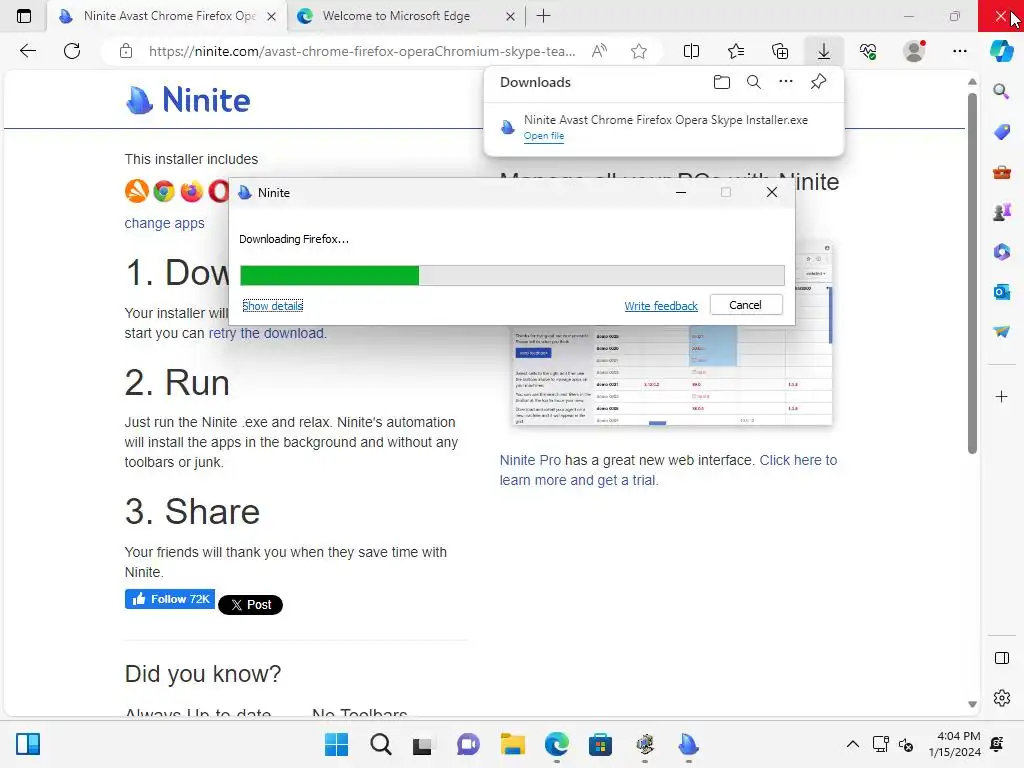Click Ninite Pro link

tap(530, 460)
